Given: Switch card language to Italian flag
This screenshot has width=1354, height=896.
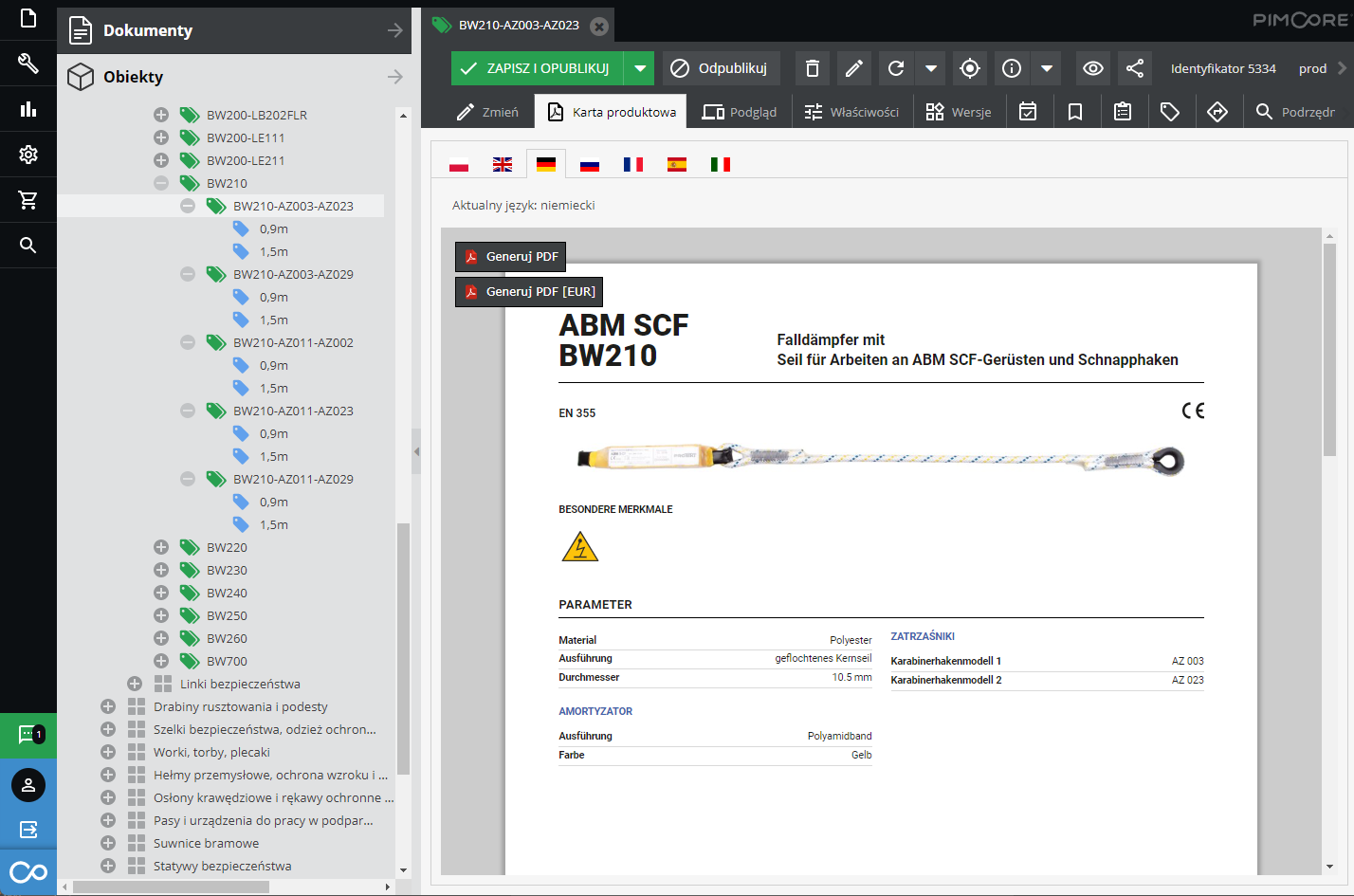Looking at the screenshot, I should click(x=721, y=165).
